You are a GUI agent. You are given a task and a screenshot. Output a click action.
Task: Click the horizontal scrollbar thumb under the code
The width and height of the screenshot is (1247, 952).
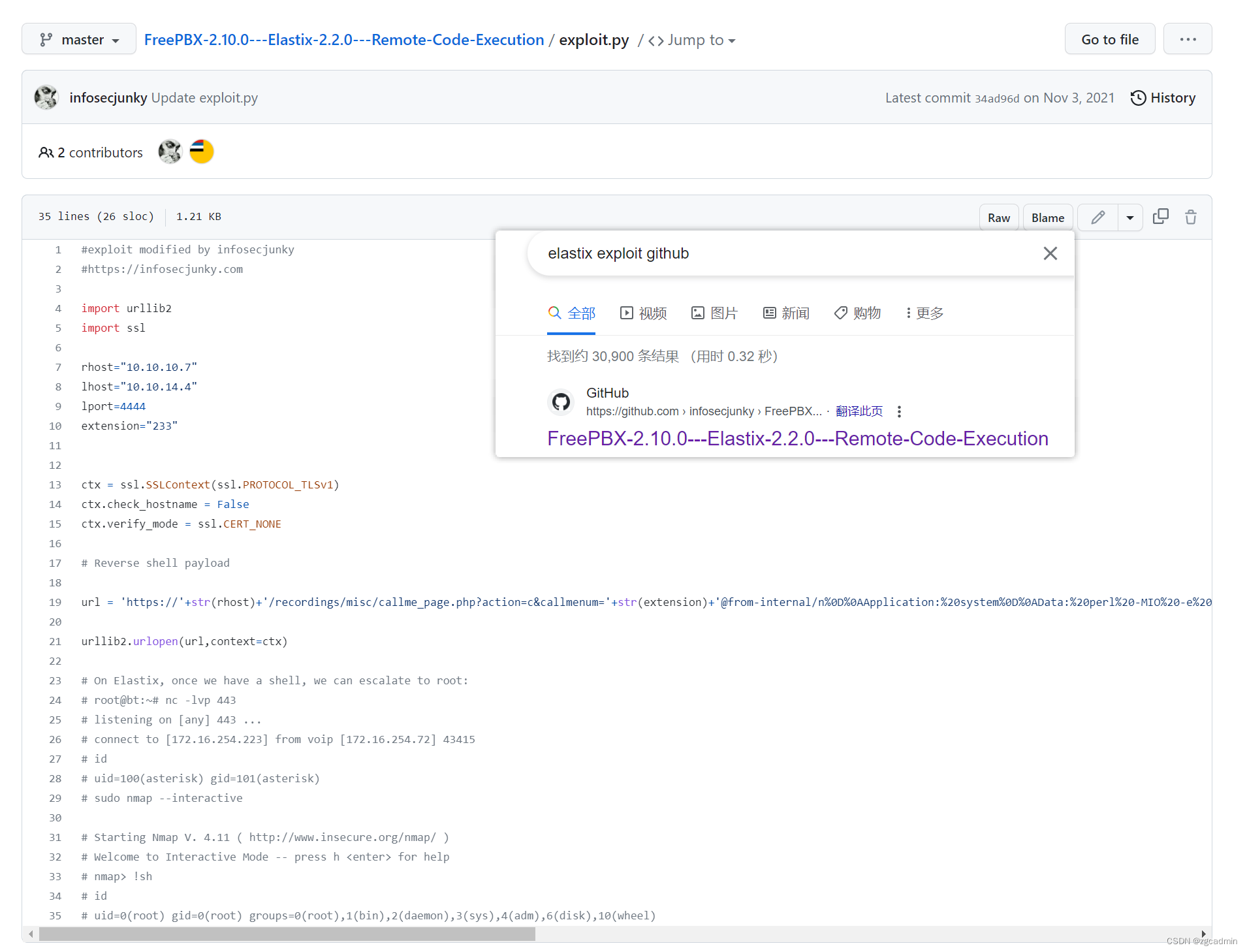click(x=287, y=934)
